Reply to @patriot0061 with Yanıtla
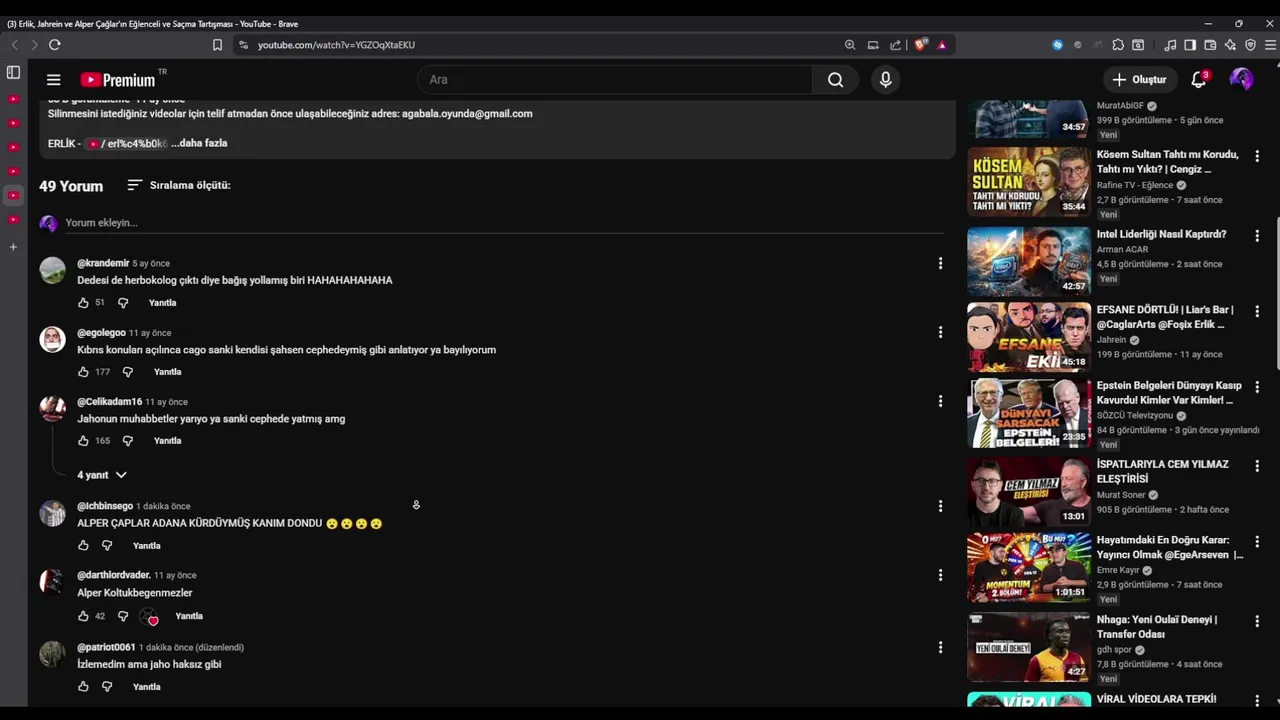The width and height of the screenshot is (1280, 720). click(147, 687)
